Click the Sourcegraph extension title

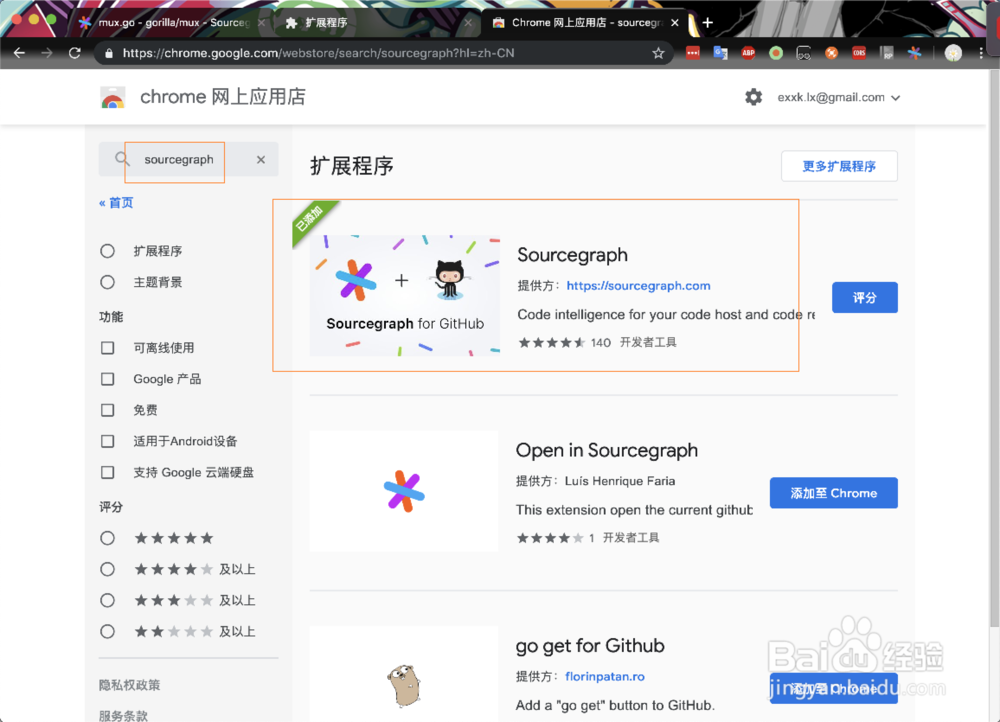572,255
